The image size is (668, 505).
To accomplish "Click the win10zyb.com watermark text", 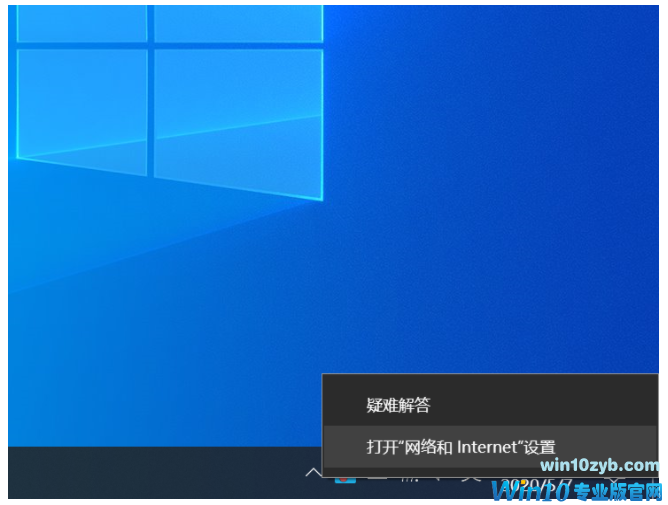I will point(598,465).
